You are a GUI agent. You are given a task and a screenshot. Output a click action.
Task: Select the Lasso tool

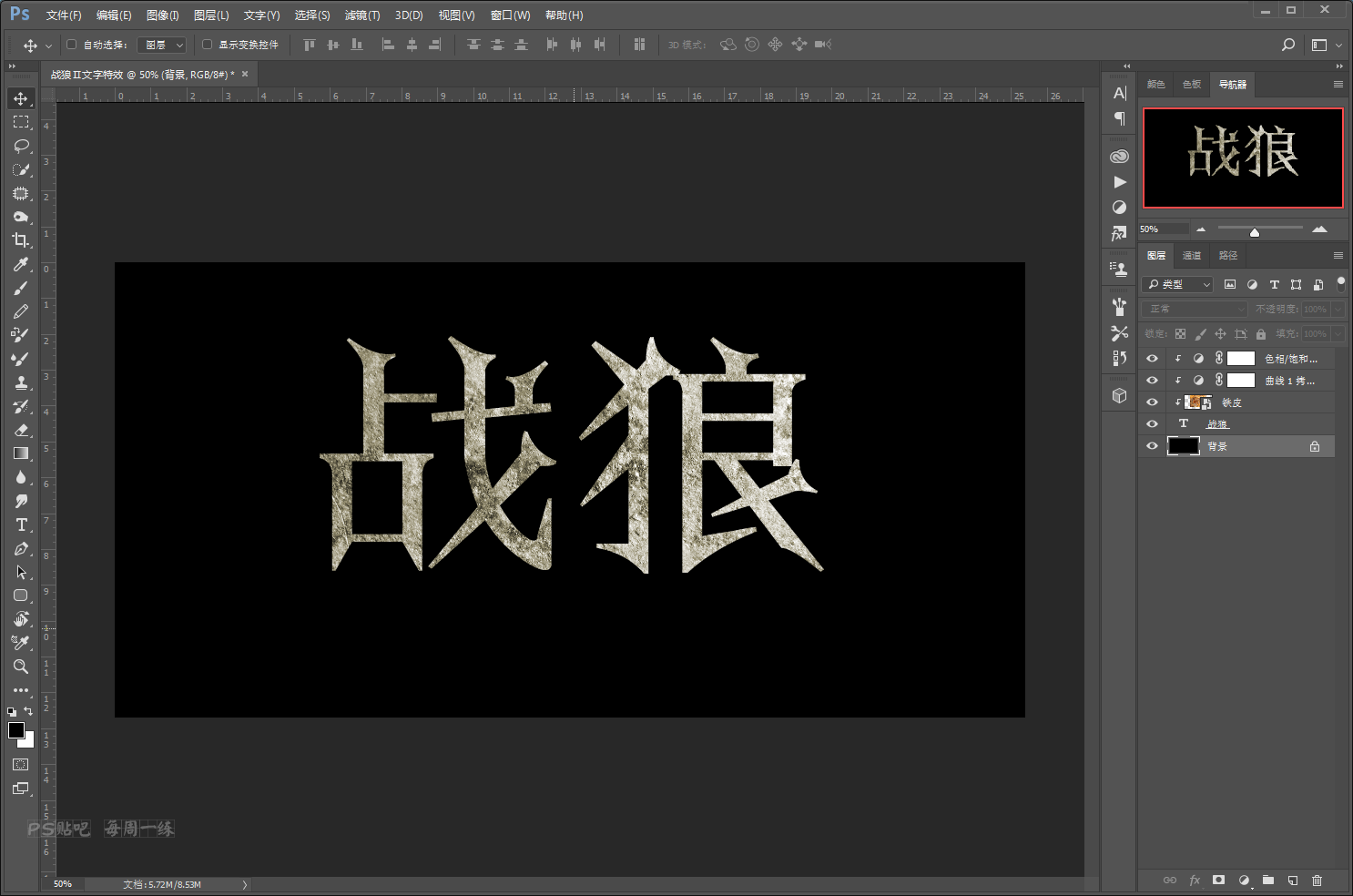point(21,146)
